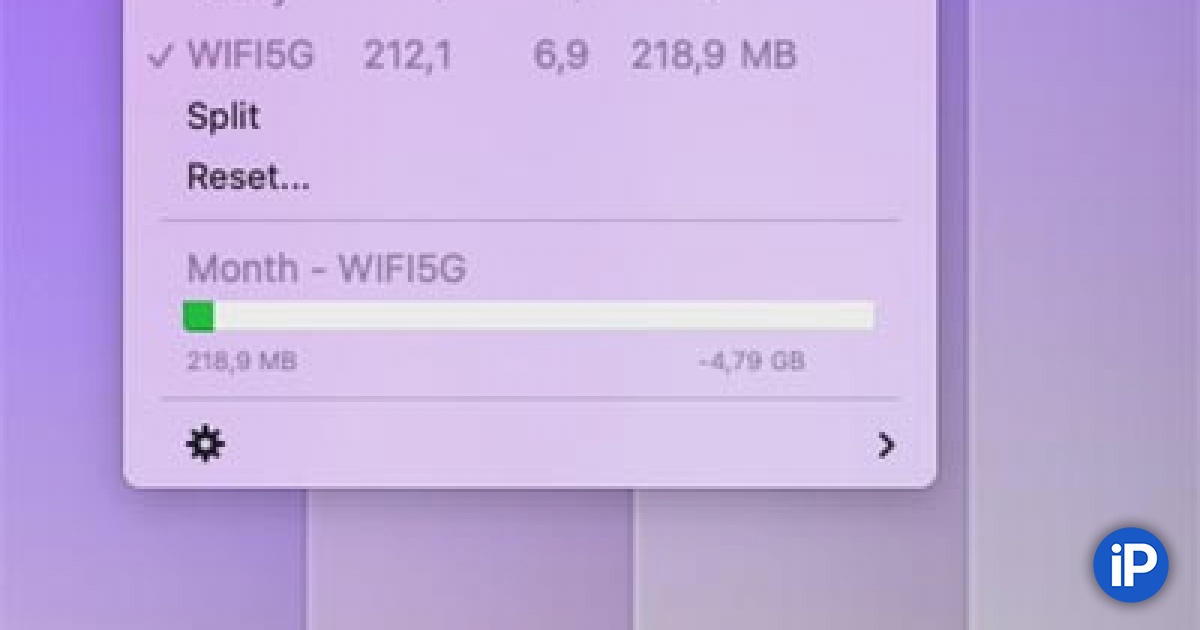This screenshot has height=630, width=1200.
Task: Click the right-pointing chevron arrow
Action: (x=886, y=445)
